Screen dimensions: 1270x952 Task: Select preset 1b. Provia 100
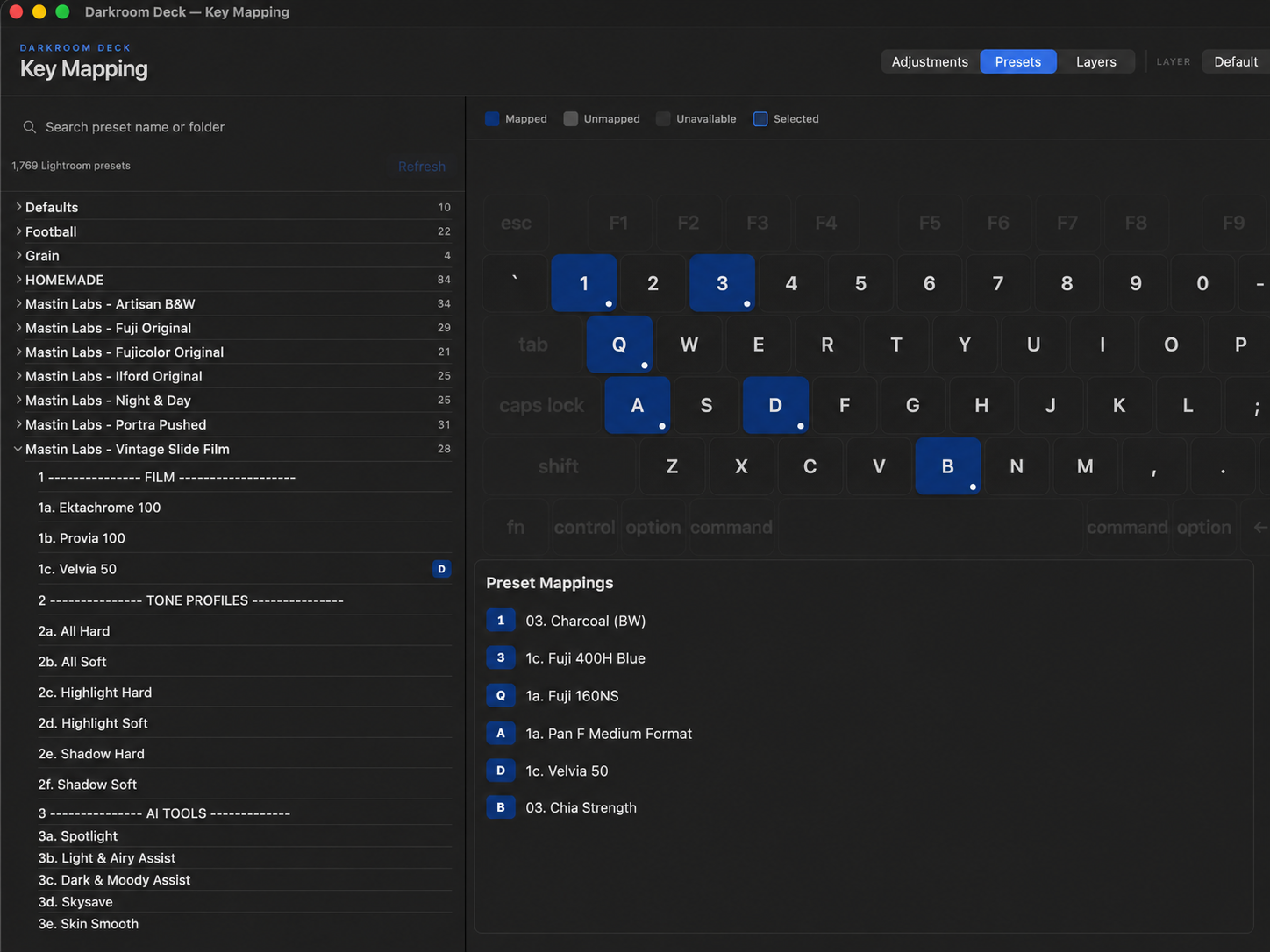pos(245,538)
